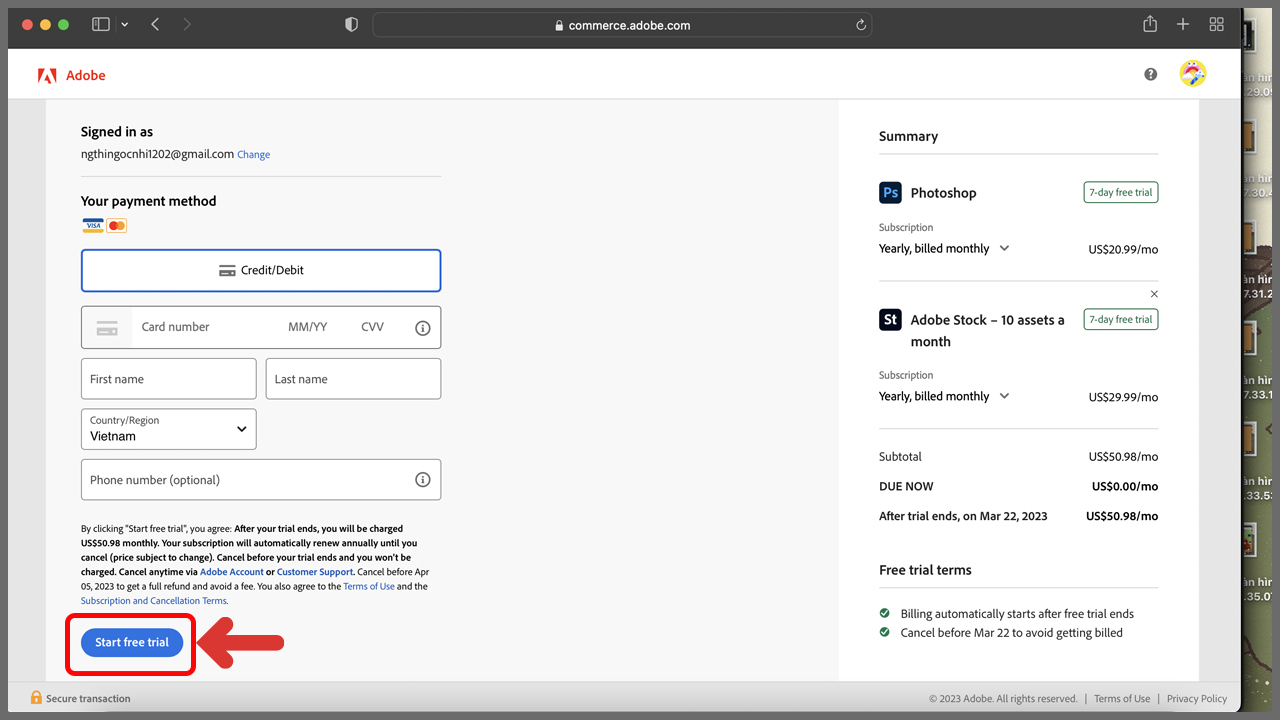Open the Safari share icon
Viewport: 1280px width, 720px height.
click(1150, 24)
